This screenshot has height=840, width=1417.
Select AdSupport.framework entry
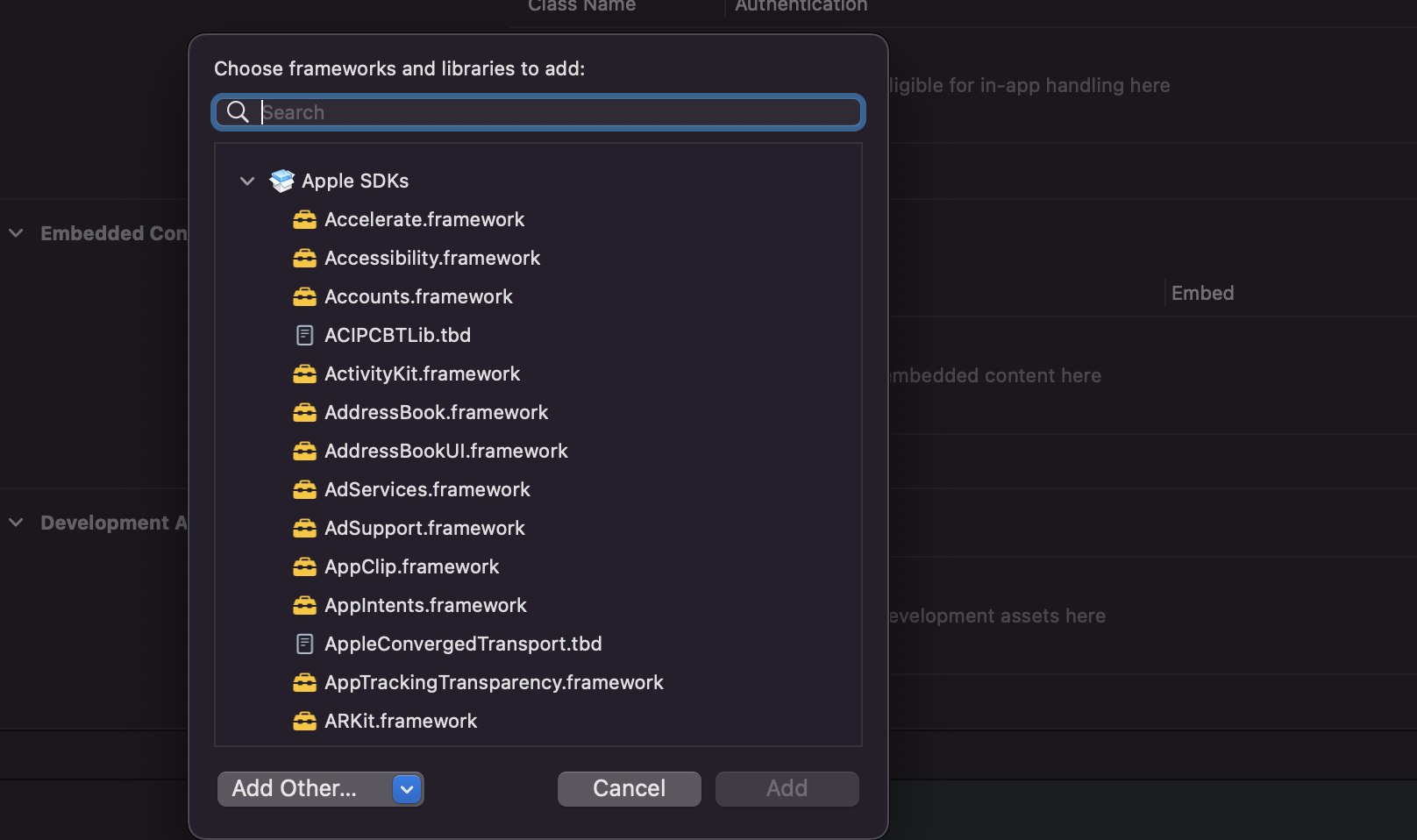coord(424,528)
